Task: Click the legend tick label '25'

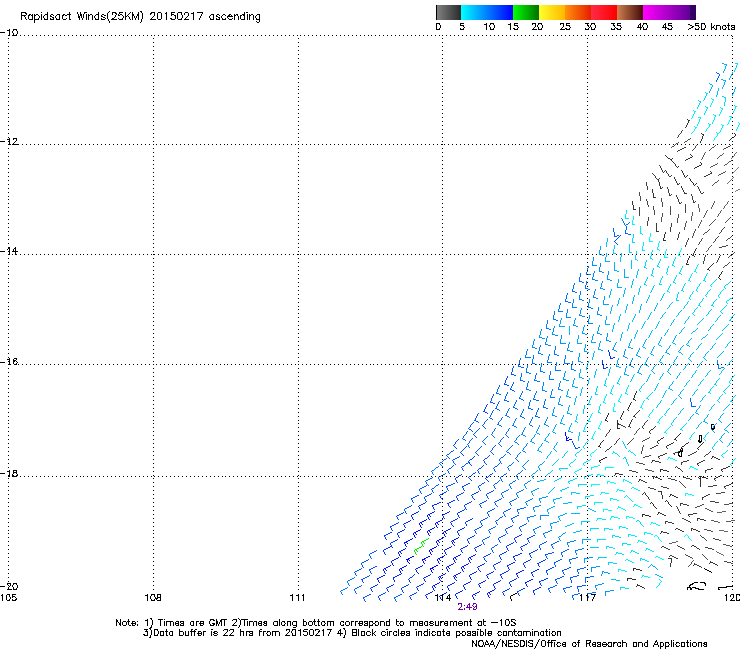Action: point(565,27)
